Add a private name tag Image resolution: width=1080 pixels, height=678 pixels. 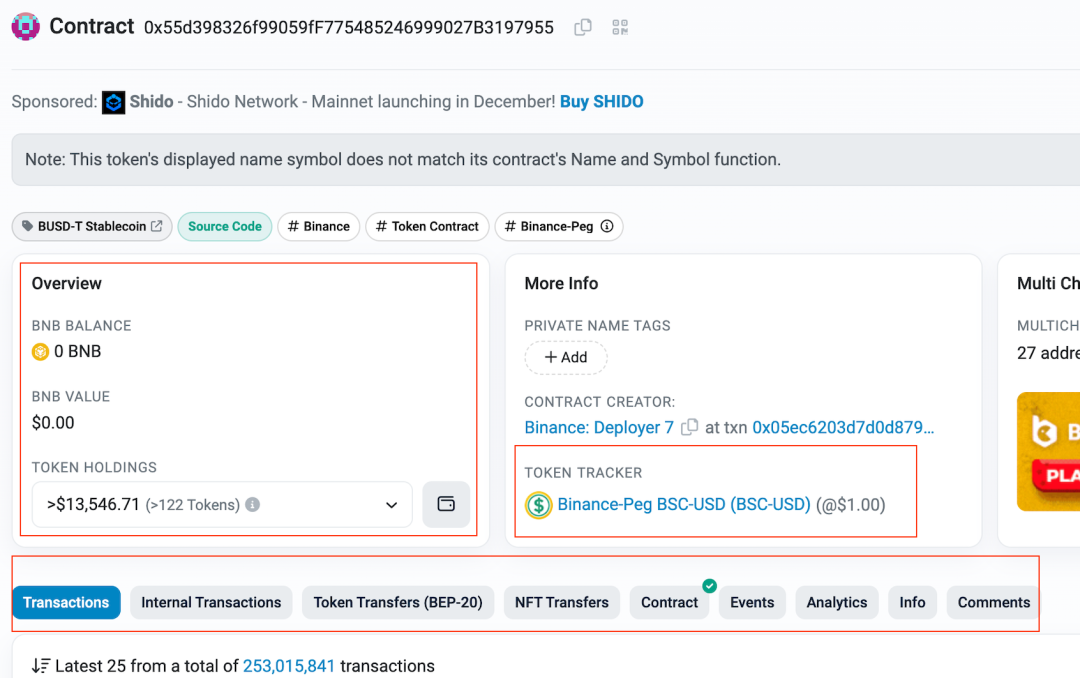pyautogui.click(x=566, y=358)
